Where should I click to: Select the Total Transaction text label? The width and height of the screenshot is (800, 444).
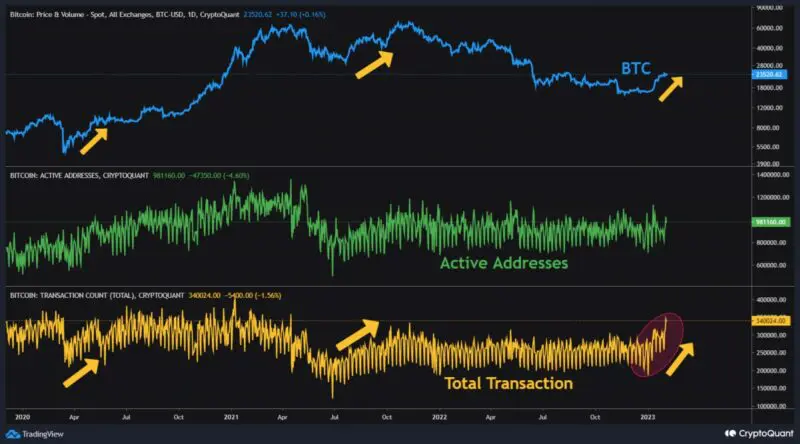[x=508, y=383]
